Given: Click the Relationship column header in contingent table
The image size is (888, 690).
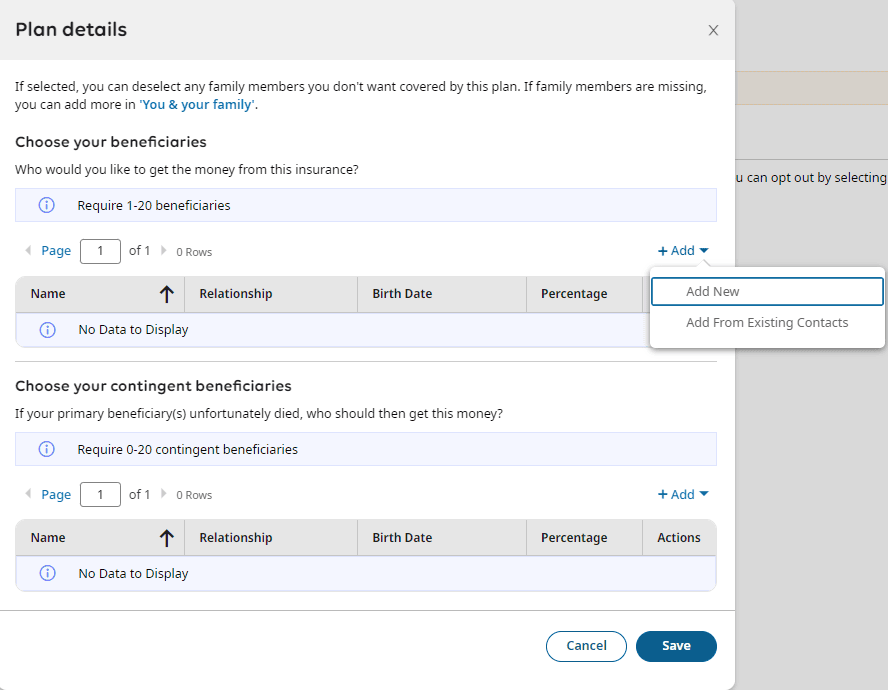Looking at the screenshot, I should pos(236,538).
